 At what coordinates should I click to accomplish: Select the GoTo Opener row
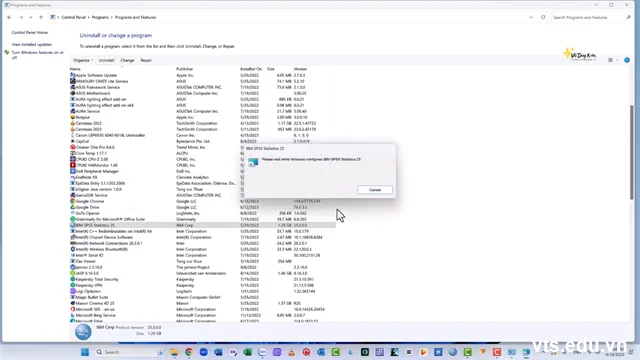tap(202, 213)
